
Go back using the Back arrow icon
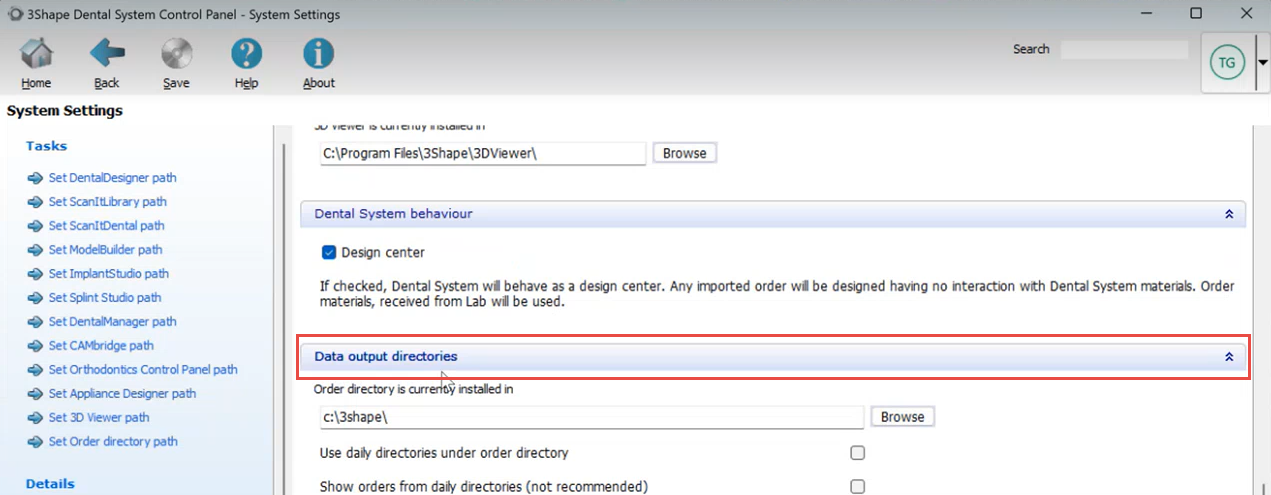(107, 54)
